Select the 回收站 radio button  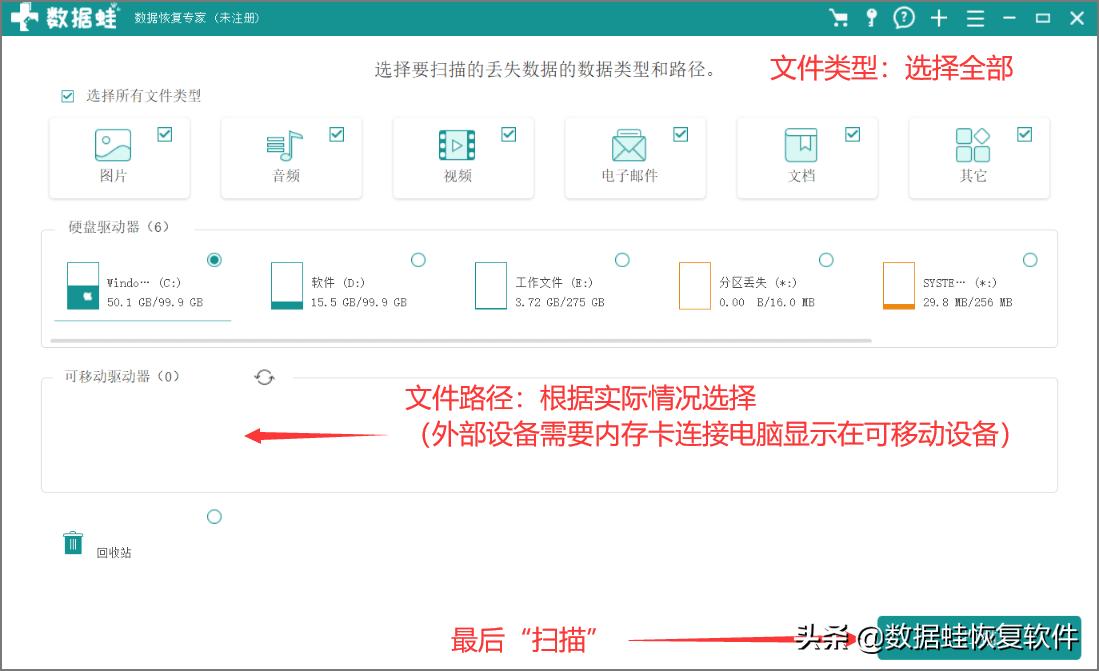(214, 516)
